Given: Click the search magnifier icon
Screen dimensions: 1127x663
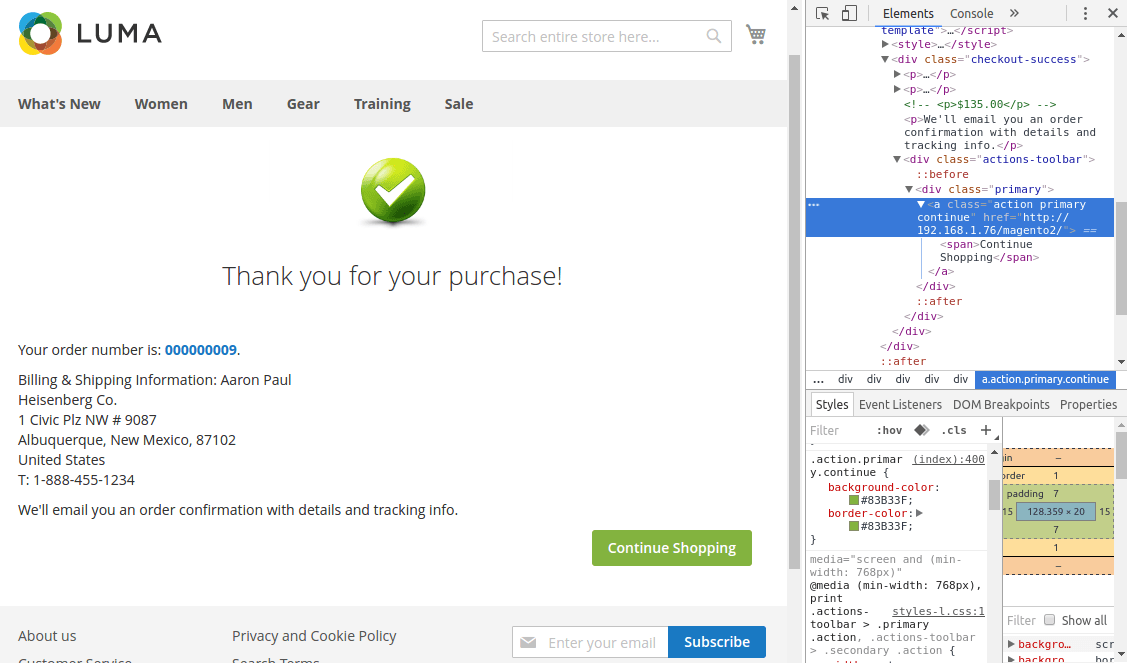Looking at the screenshot, I should pos(713,36).
